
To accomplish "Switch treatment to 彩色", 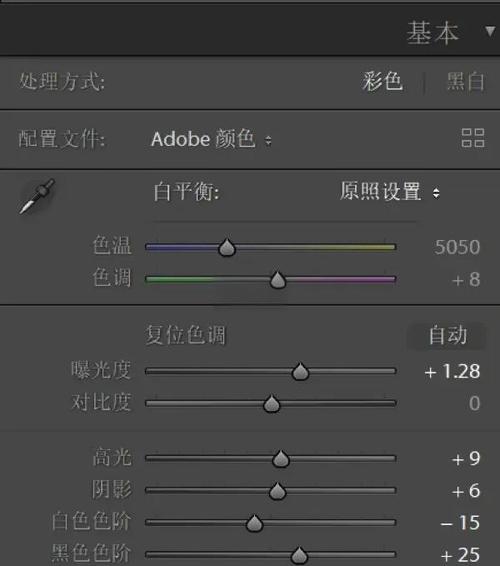I will [x=382, y=81].
